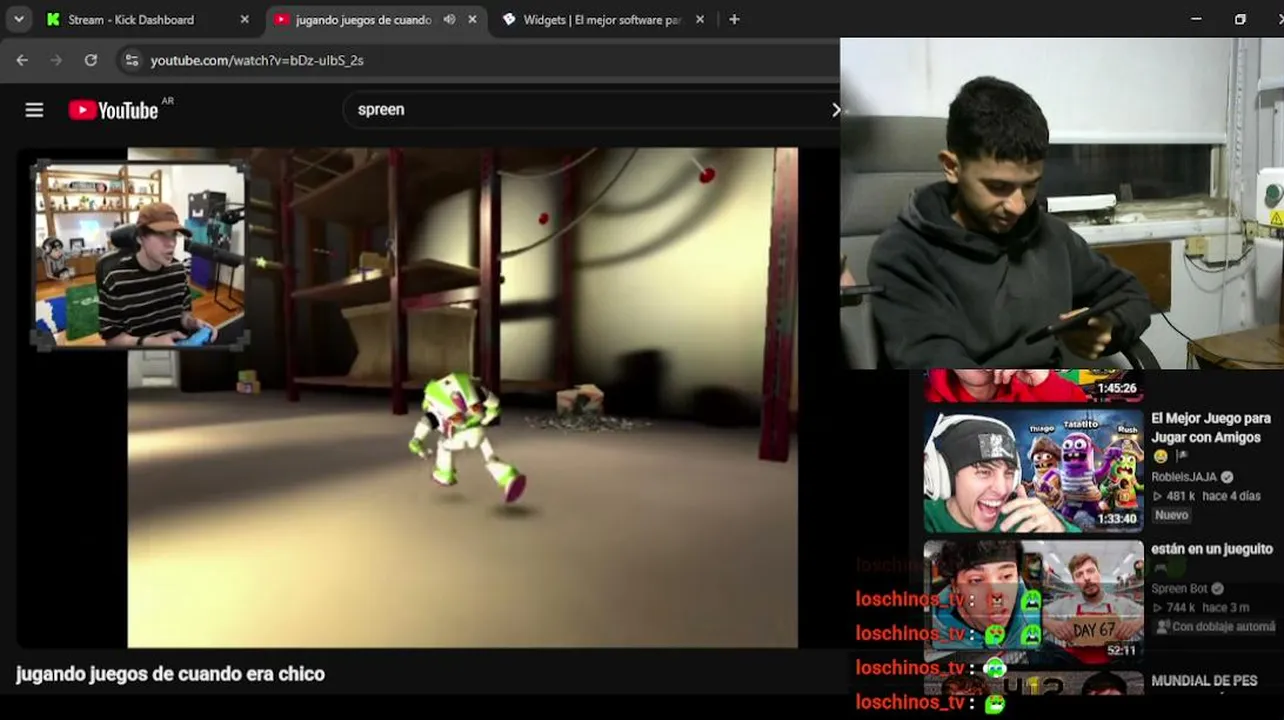
Task: Click the Con doblaje automá label
Action: pyautogui.click(x=1217, y=627)
